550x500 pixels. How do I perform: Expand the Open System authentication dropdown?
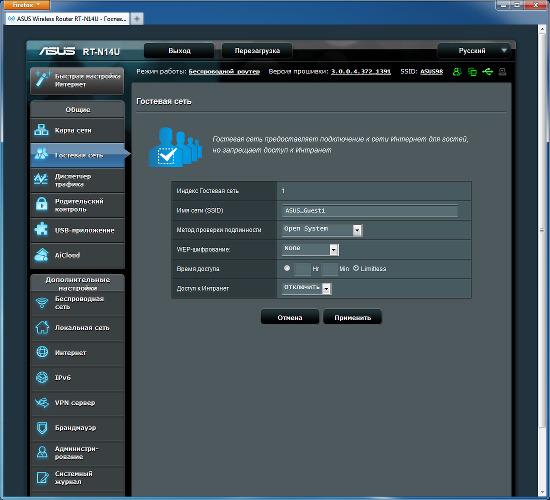(322, 230)
